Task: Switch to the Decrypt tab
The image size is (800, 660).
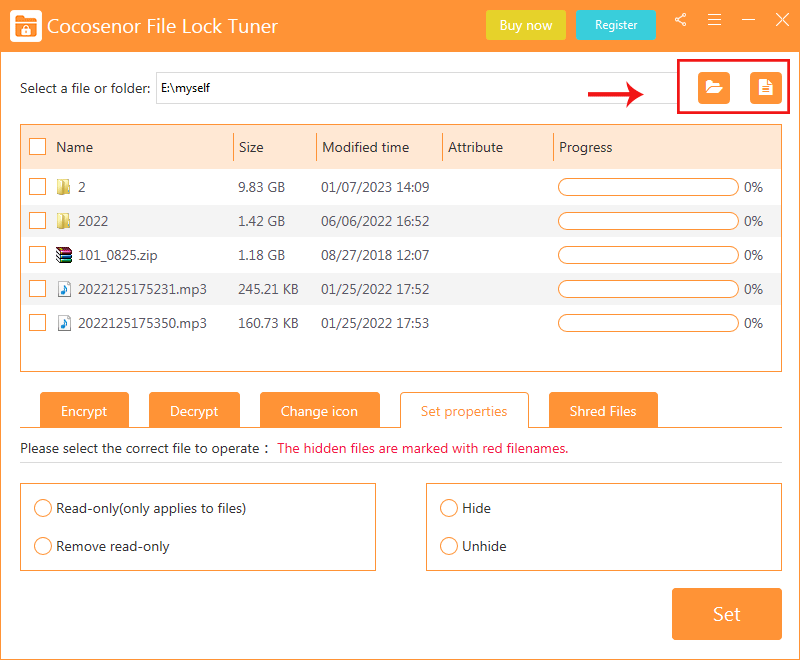Action: click(x=194, y=410)
